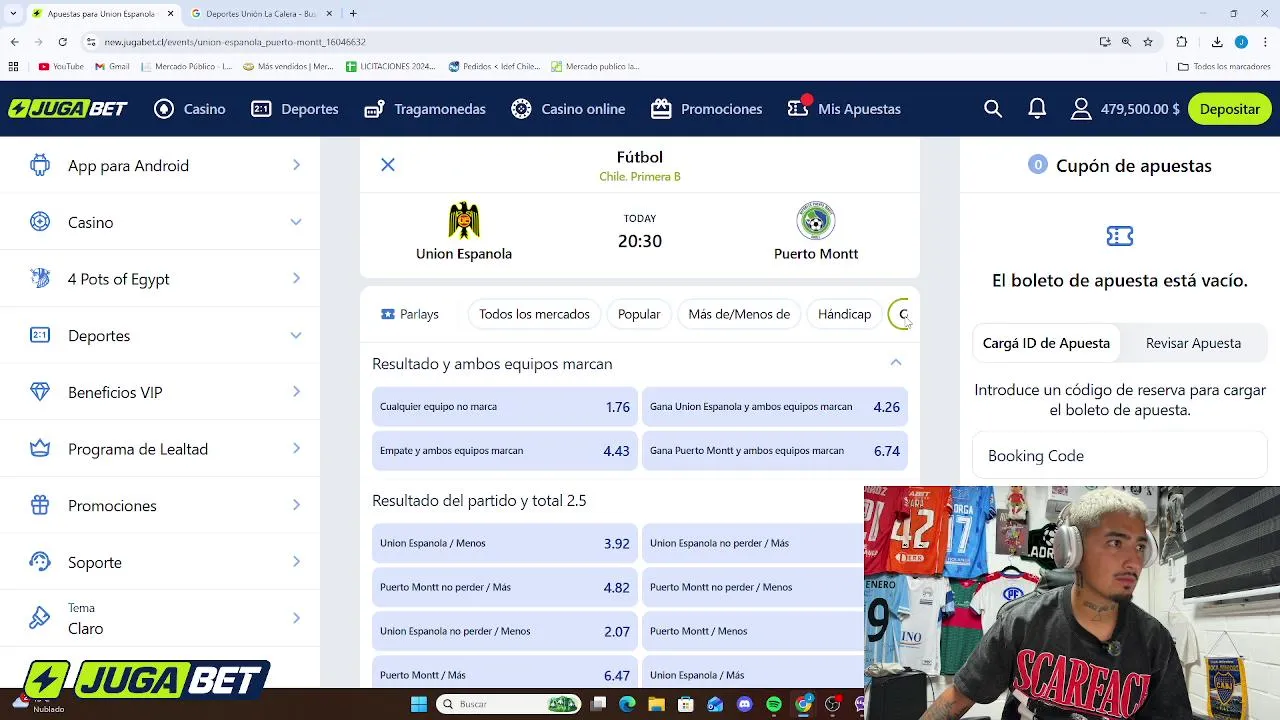Image resolution: width=1280 pixels, height=720 pixels.
Task: Click the Depositar button
Action: point(1230,109)
